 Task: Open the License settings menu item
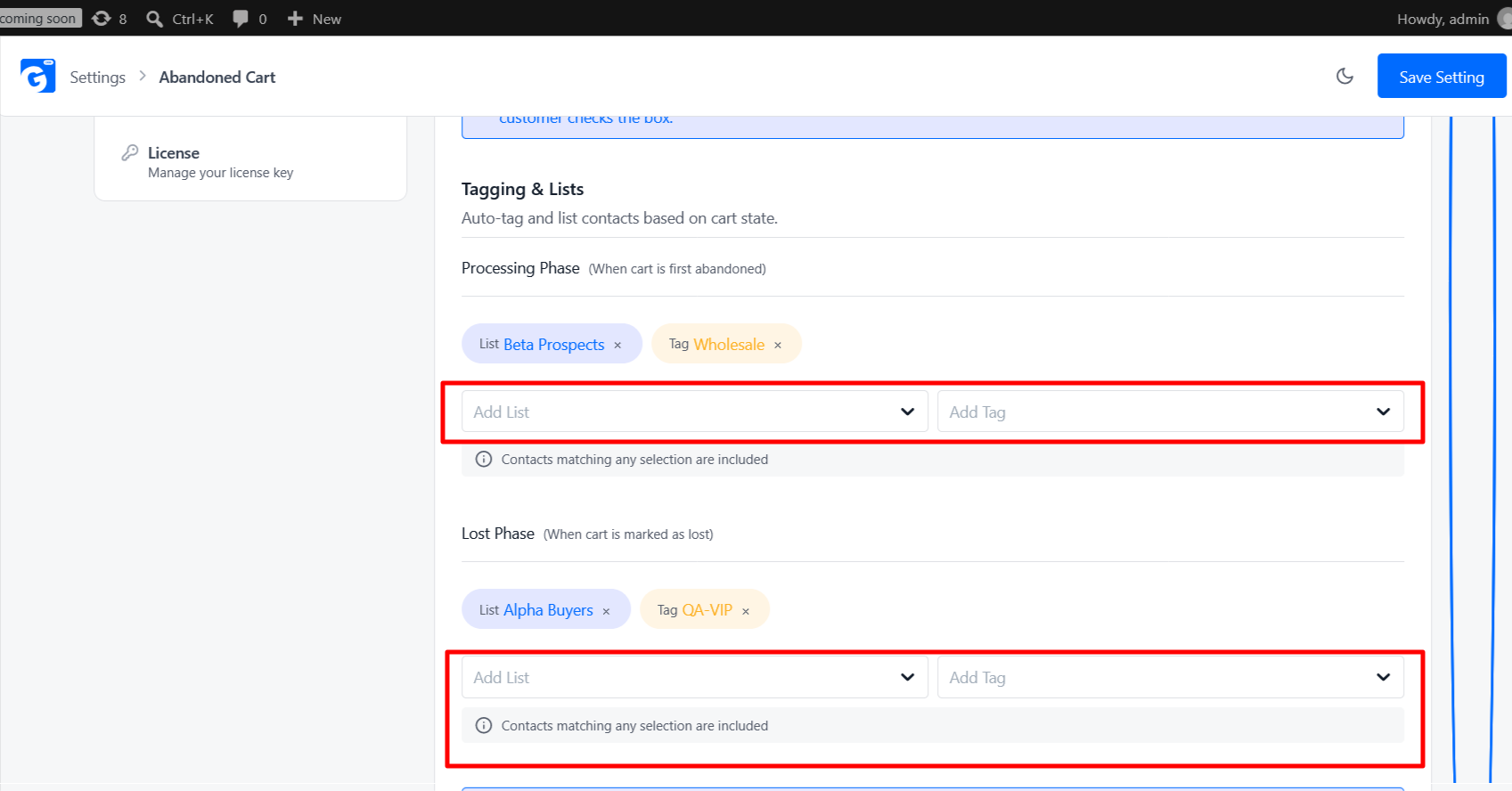tap(250, 161)
